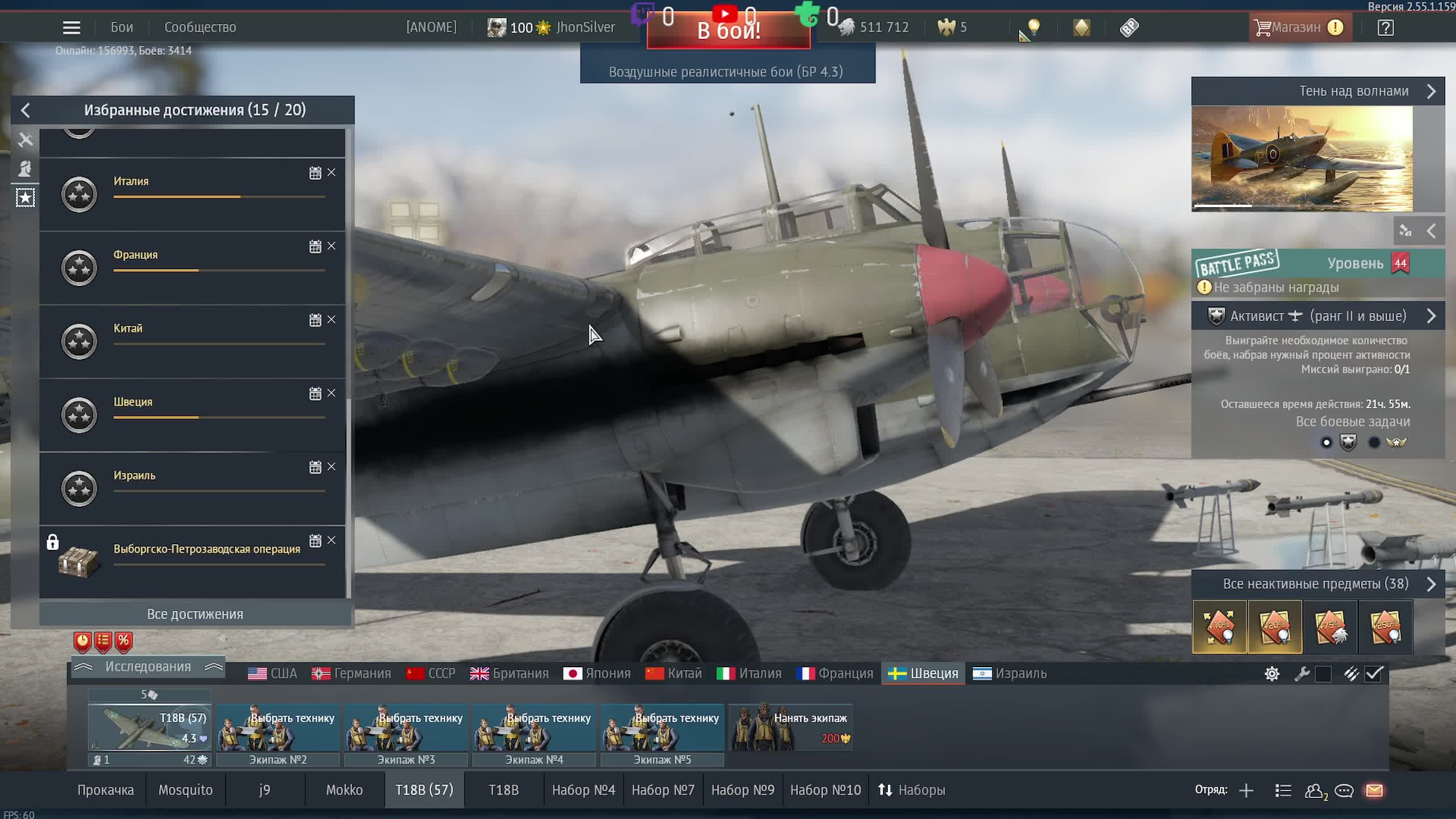Screen dimensions: 1456x819
Task: Select the star favorites sidebar tab
Action: tap(25, 197)
